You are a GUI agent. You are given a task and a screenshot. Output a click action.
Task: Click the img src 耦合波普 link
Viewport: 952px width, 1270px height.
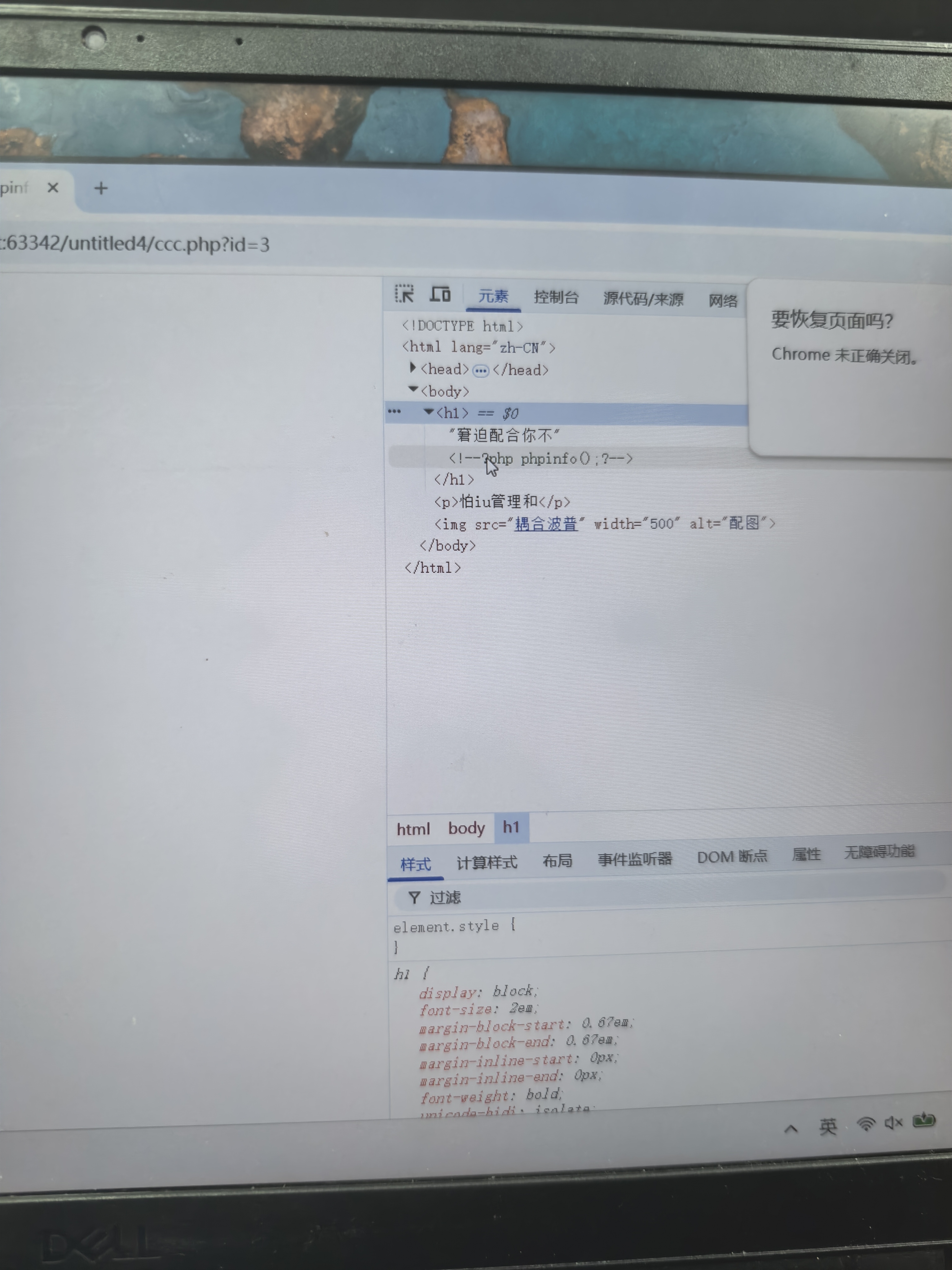(545, 524)
